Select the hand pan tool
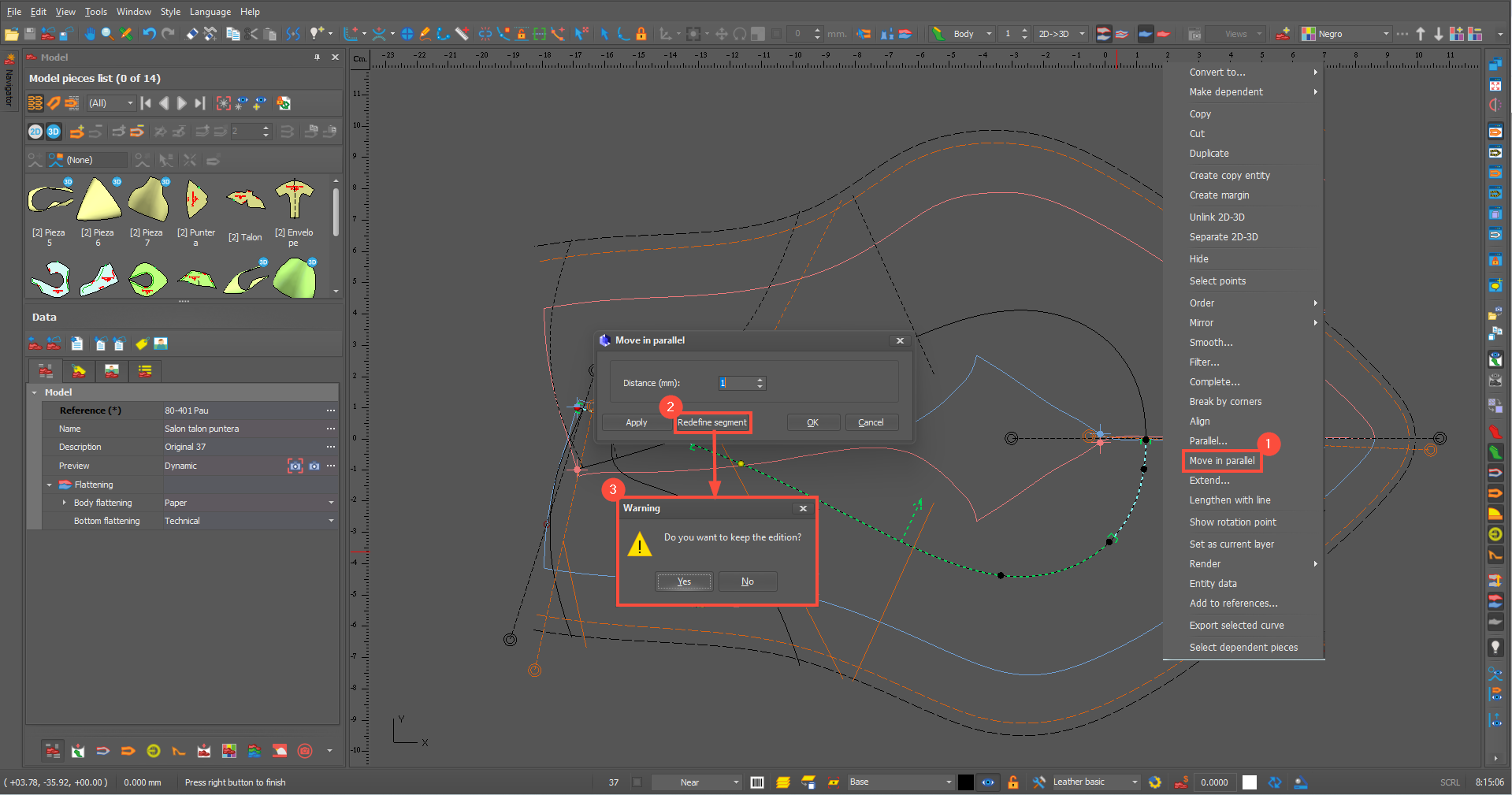 pos(90,34)
